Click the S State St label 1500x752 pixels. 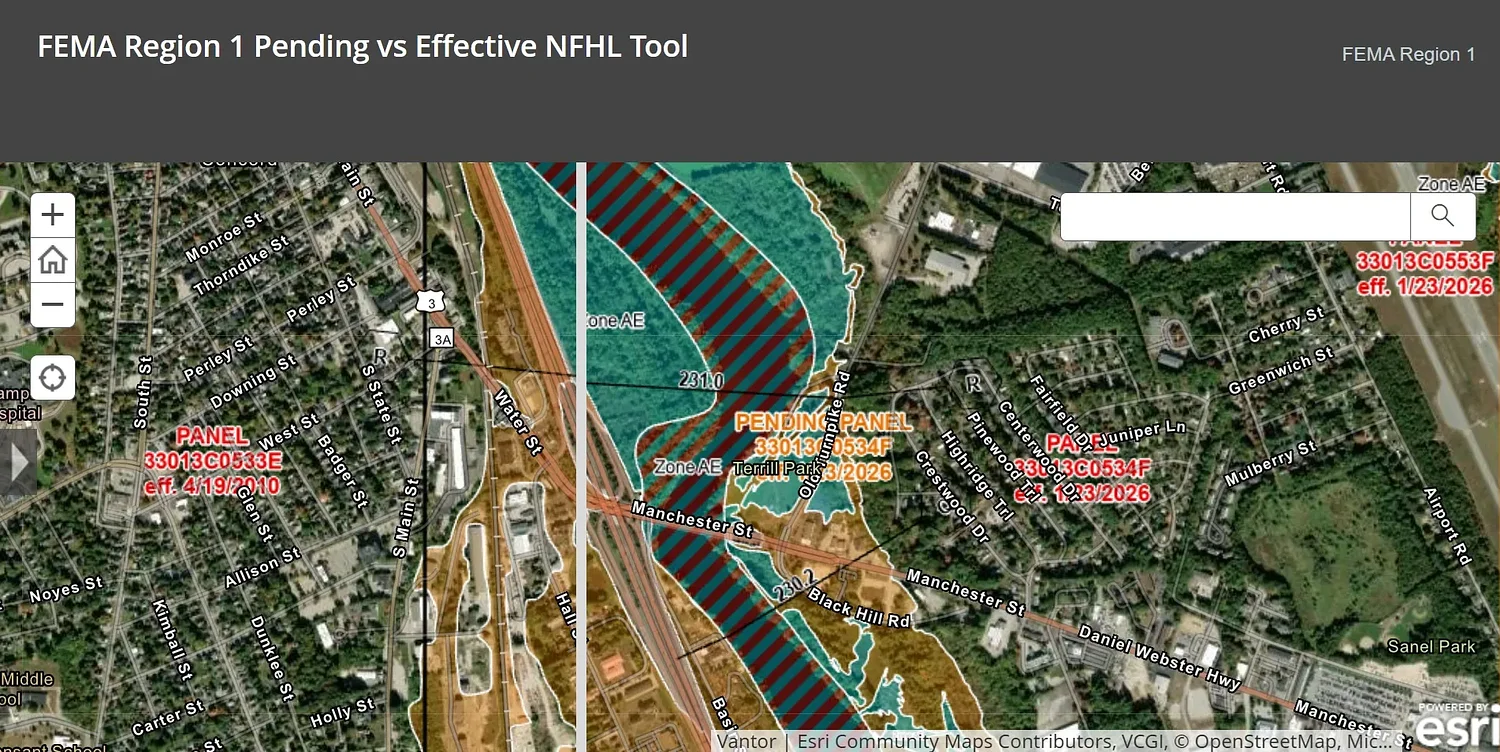point(381,405)
